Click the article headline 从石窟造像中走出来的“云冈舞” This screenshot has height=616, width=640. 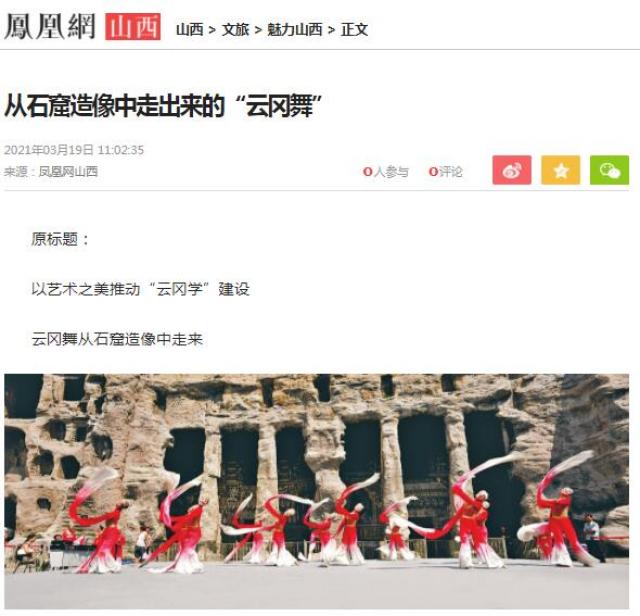pyautogui.click(x=163, y=106)
